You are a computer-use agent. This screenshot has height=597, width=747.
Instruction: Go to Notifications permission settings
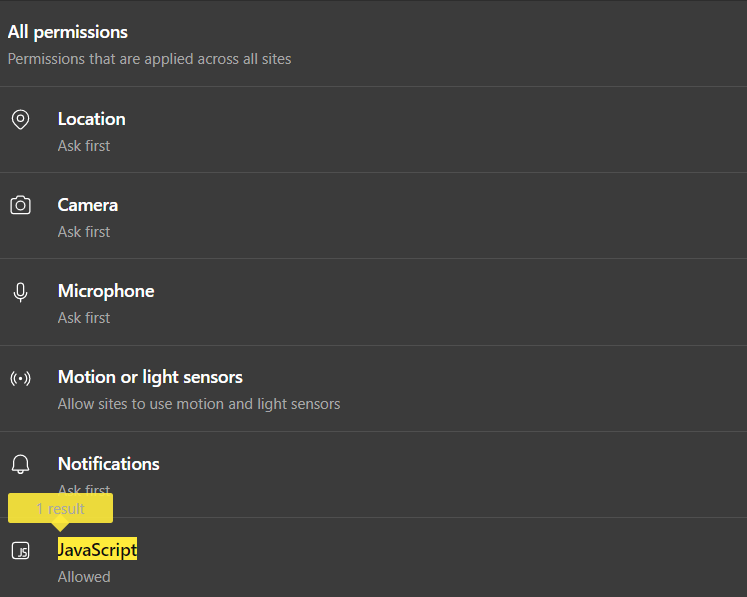tap(109, 464)
